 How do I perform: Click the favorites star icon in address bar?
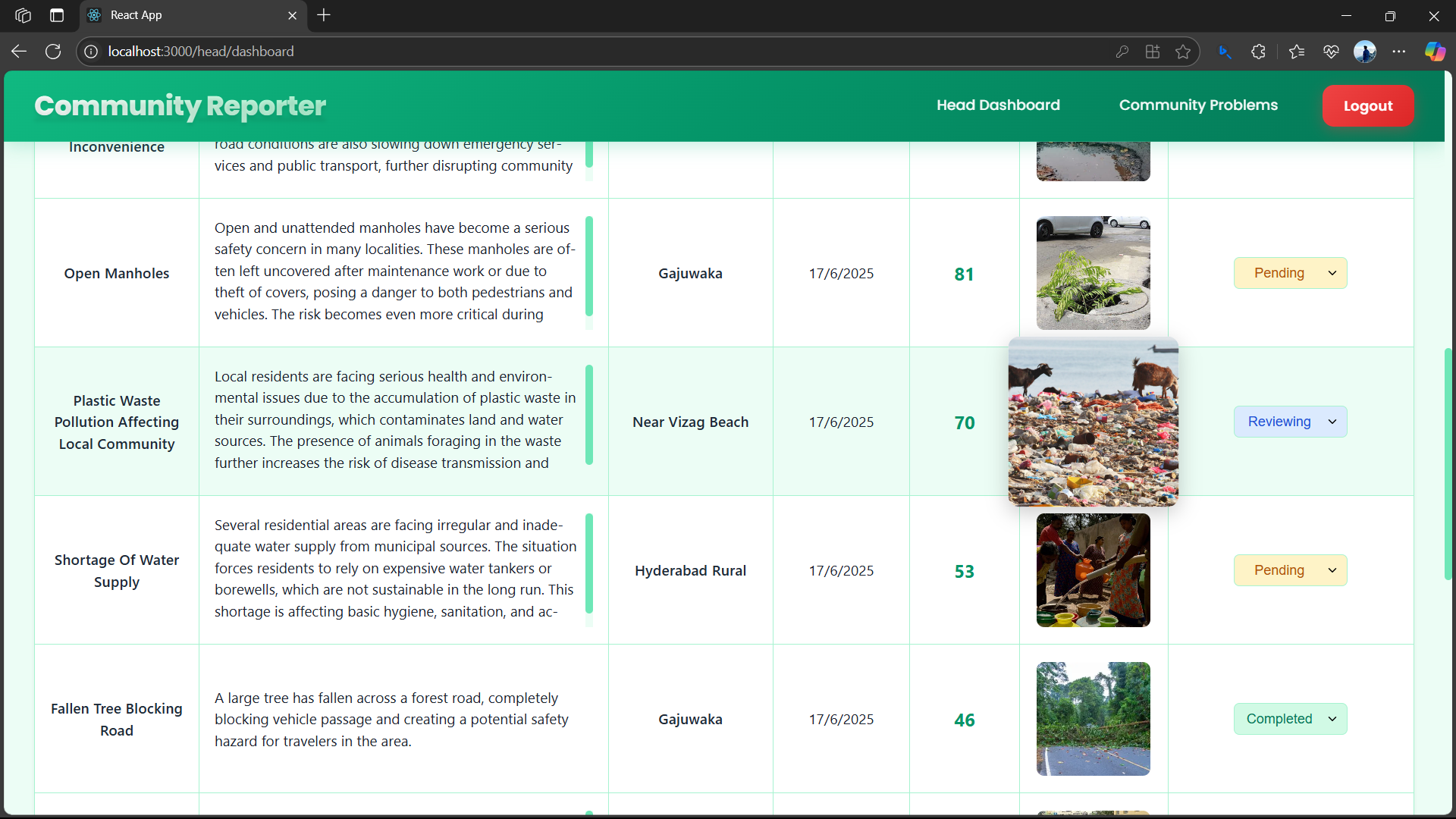coord(1183,52)
